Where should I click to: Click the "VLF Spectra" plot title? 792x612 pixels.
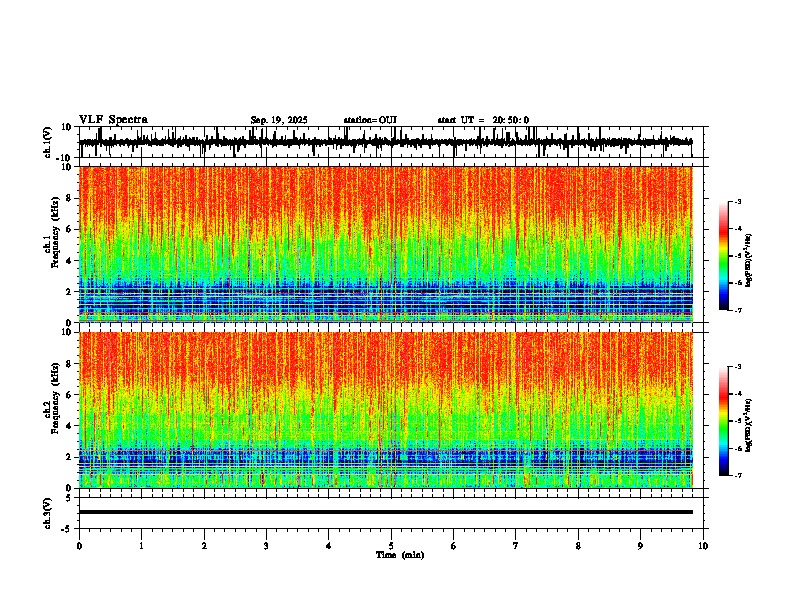click(113, 120)
